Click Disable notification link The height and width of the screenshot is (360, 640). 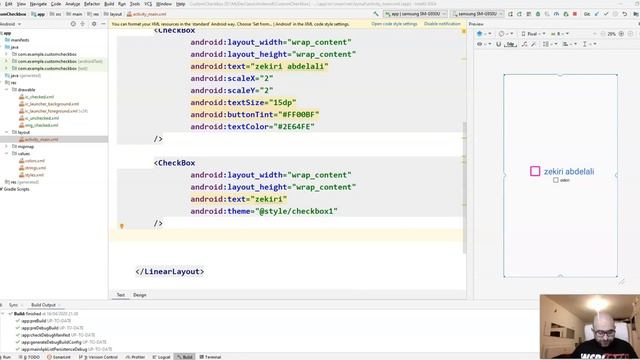tap(442, 24)
